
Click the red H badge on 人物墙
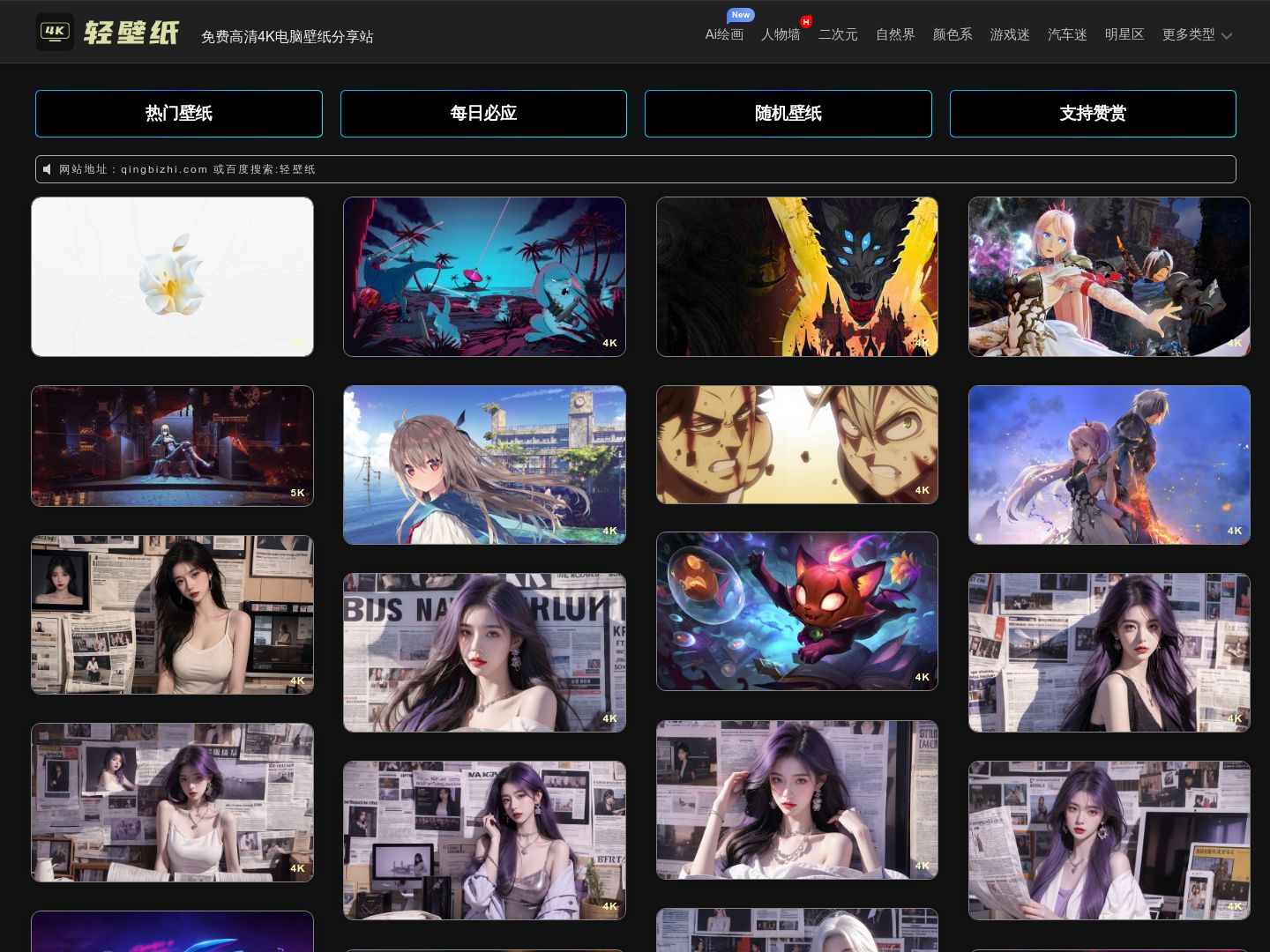pos(805,21)
